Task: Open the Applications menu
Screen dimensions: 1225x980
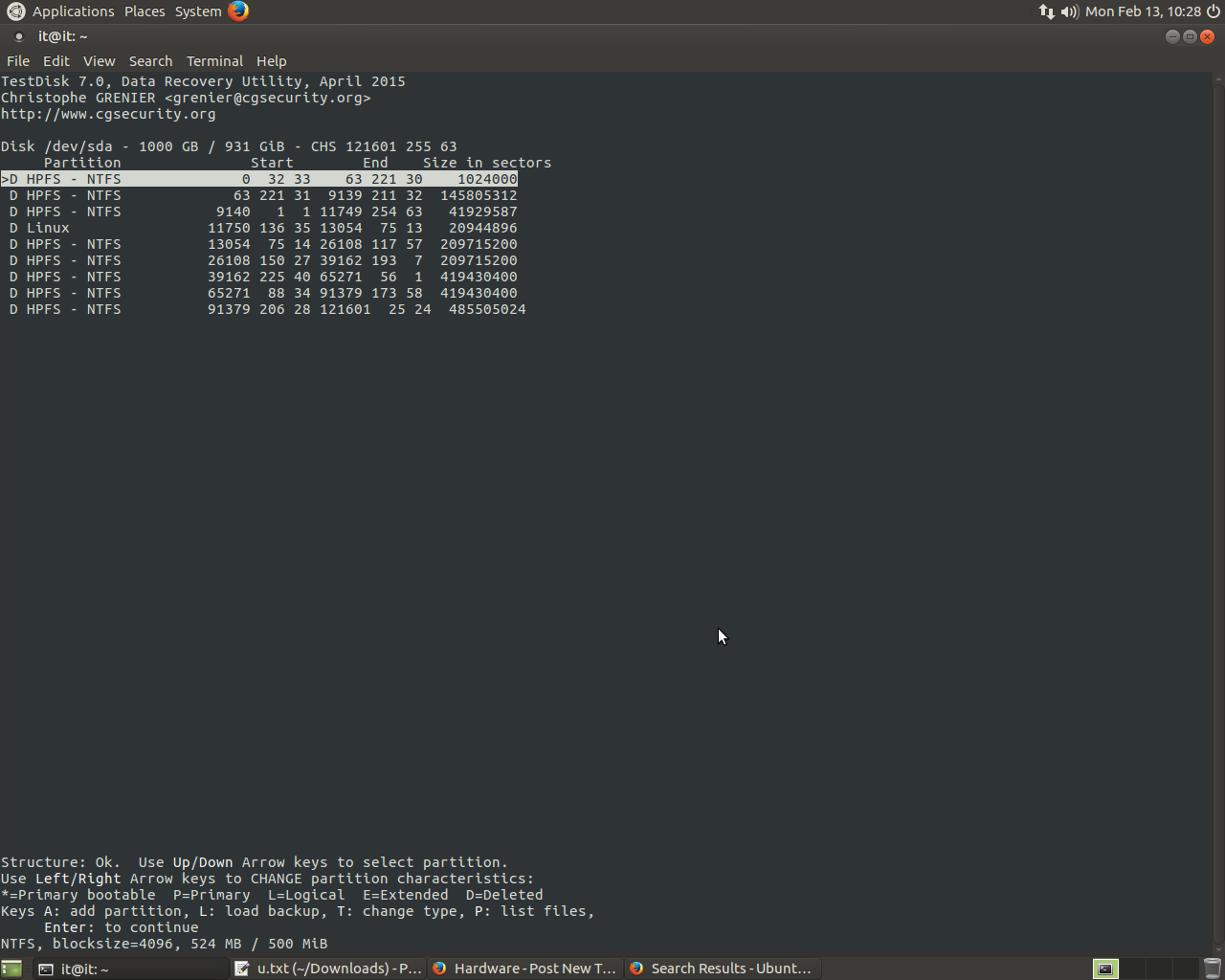Action: [73, 11]
